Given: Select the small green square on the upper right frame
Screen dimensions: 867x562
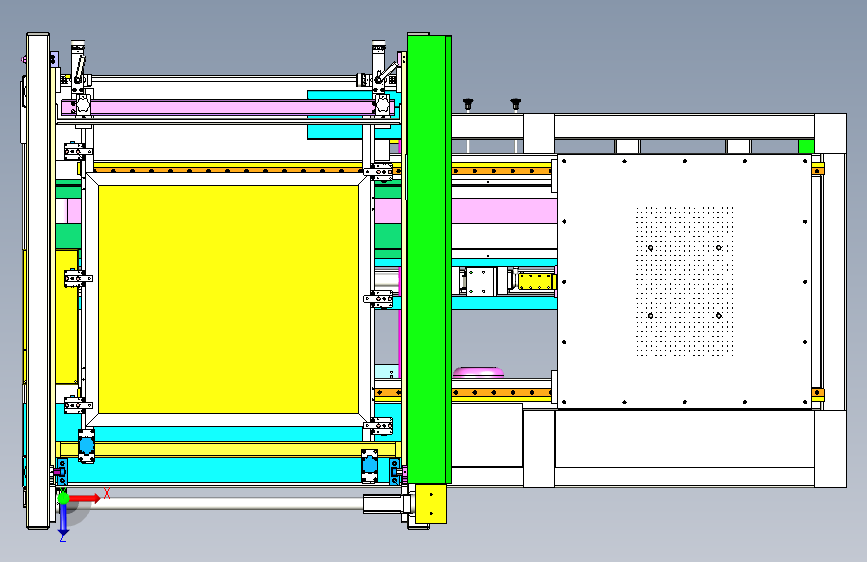Looking at the screenshot, I should (x=806, y=147).
